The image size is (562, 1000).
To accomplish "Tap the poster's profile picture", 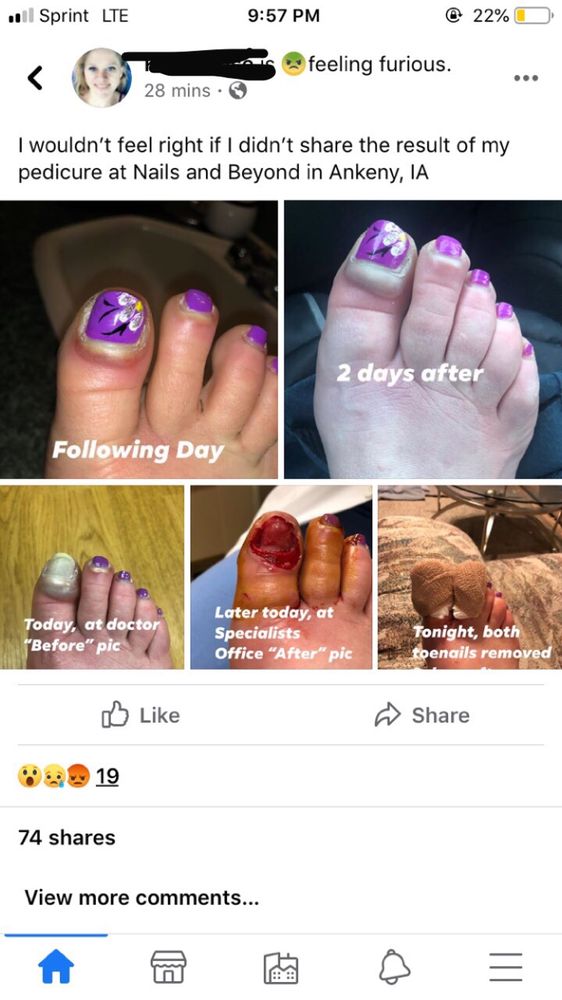I will [101, 77].
